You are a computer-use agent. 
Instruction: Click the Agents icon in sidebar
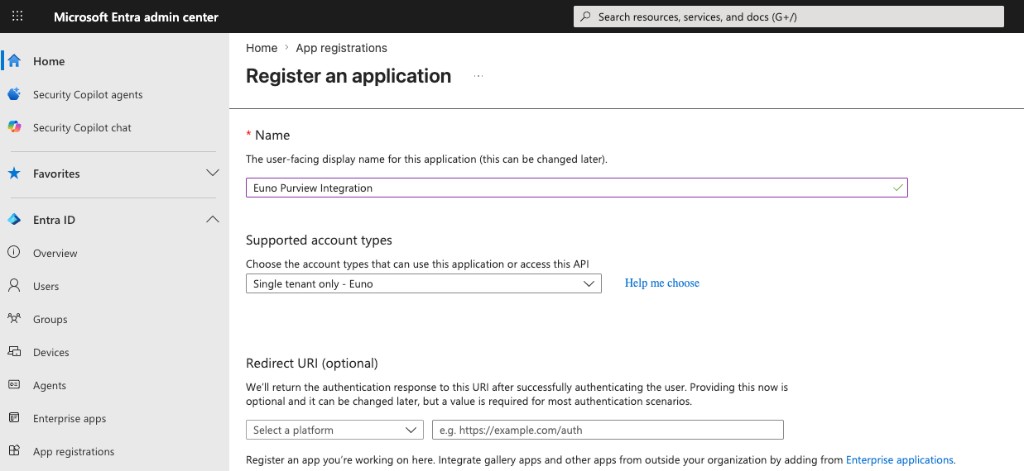click(14, 385)
